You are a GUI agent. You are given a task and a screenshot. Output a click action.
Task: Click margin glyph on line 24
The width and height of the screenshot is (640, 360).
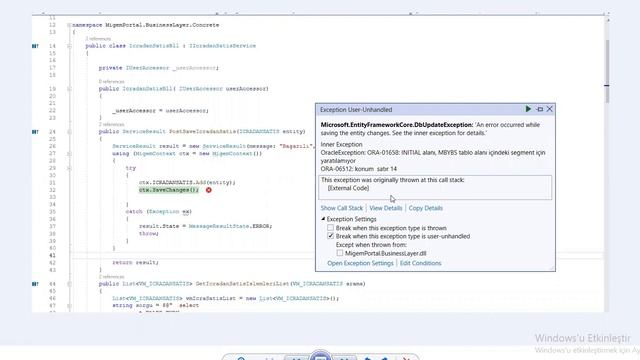tap(35, 132)
